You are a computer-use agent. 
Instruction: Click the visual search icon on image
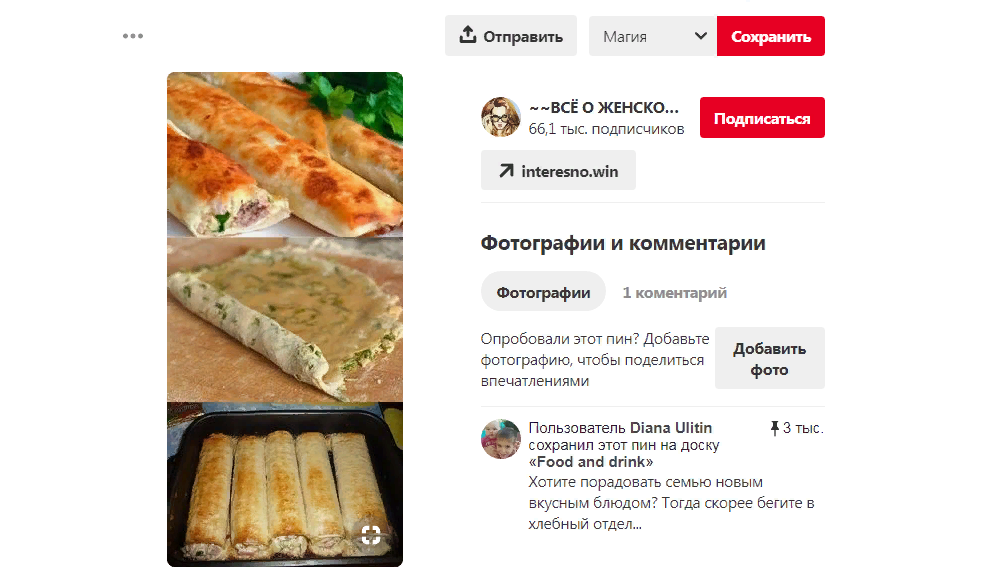coord(371,535)
